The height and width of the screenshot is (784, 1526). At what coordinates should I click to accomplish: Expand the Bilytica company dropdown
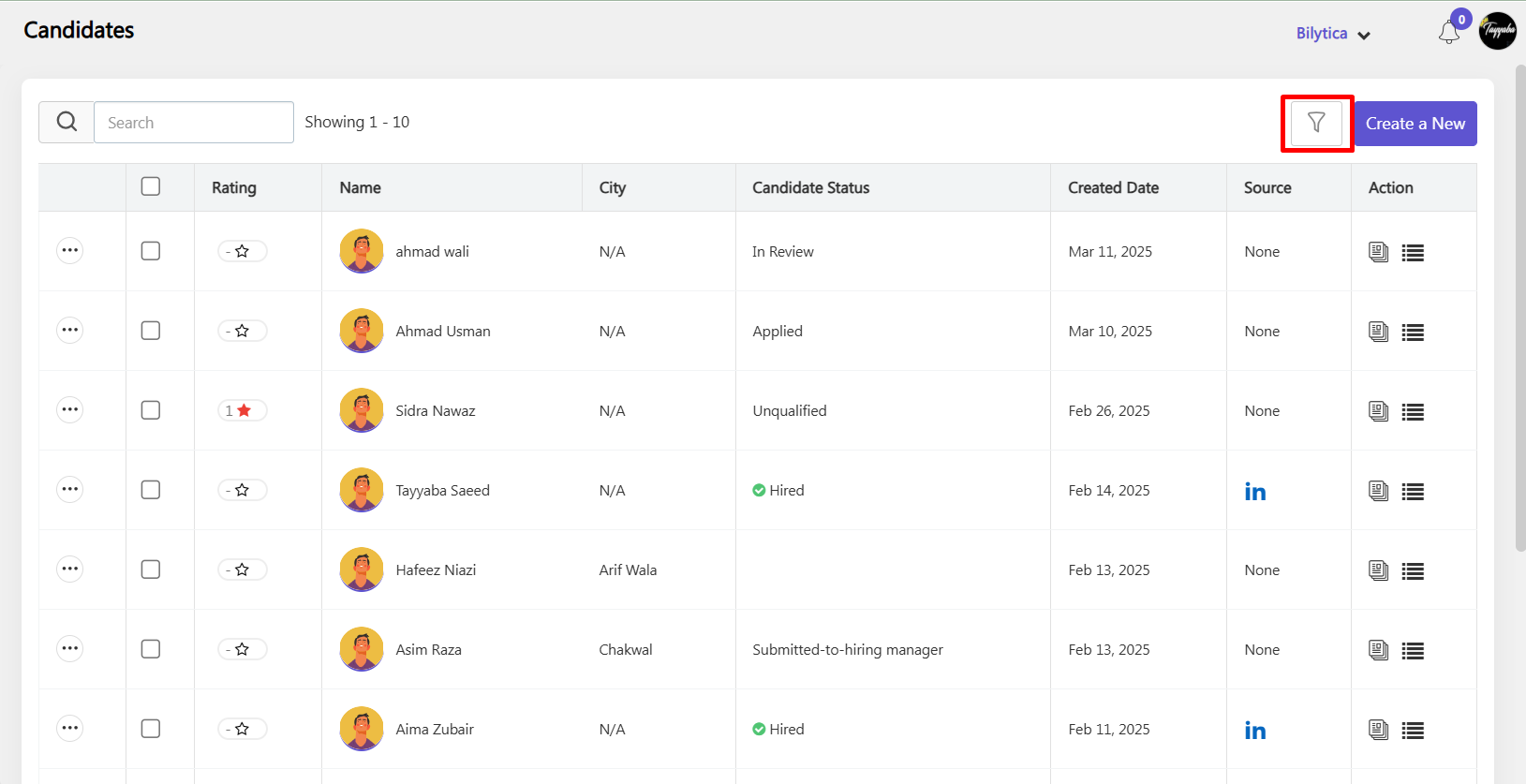pos(1333,34)
